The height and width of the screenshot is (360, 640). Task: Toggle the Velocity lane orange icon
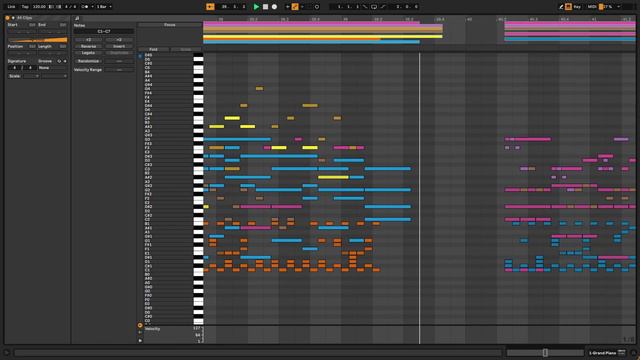(x=140, y=325)
